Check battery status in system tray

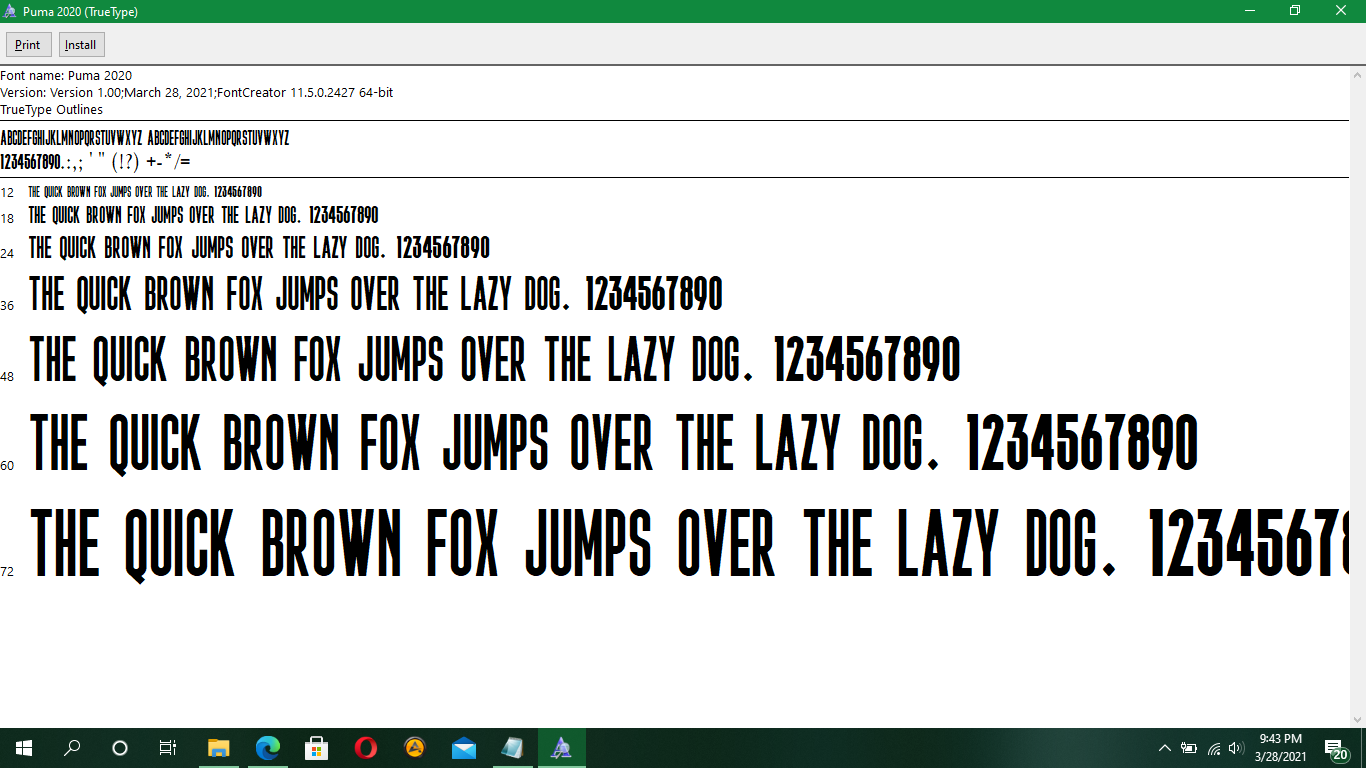pos(1189,748)
